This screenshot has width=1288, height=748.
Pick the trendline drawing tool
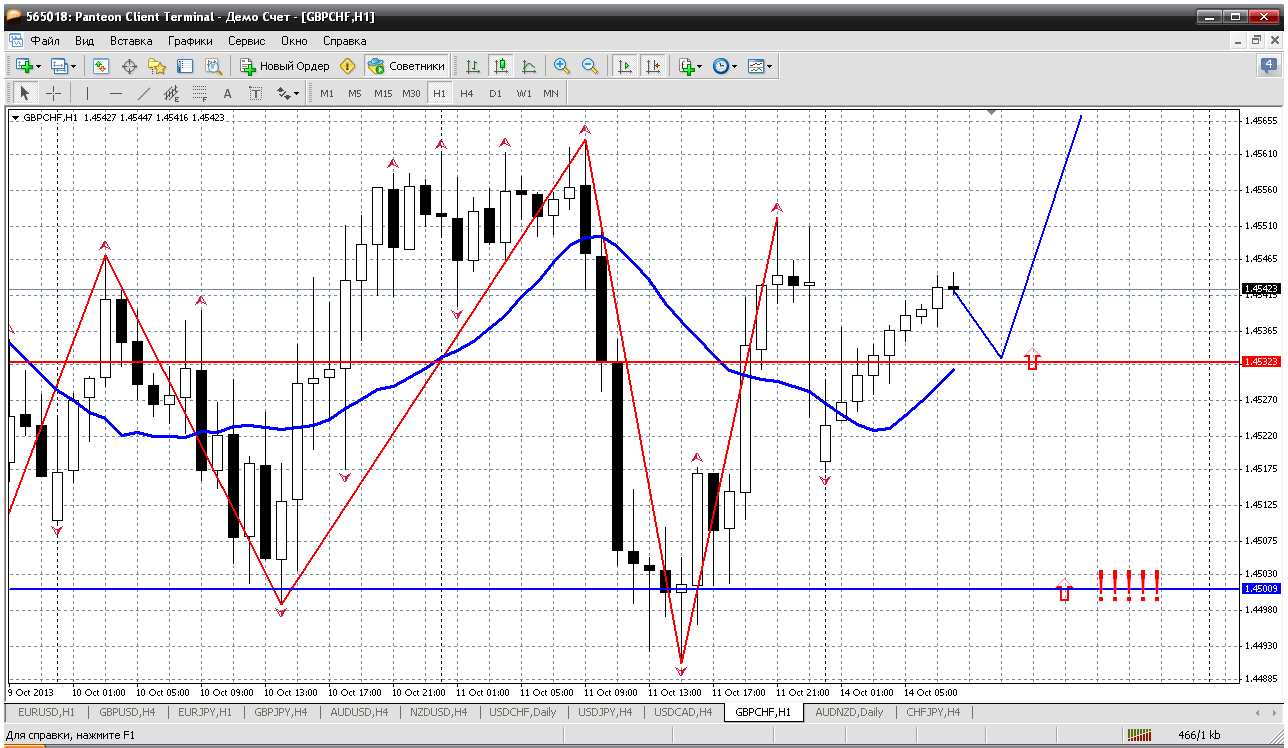click(143, 93)
